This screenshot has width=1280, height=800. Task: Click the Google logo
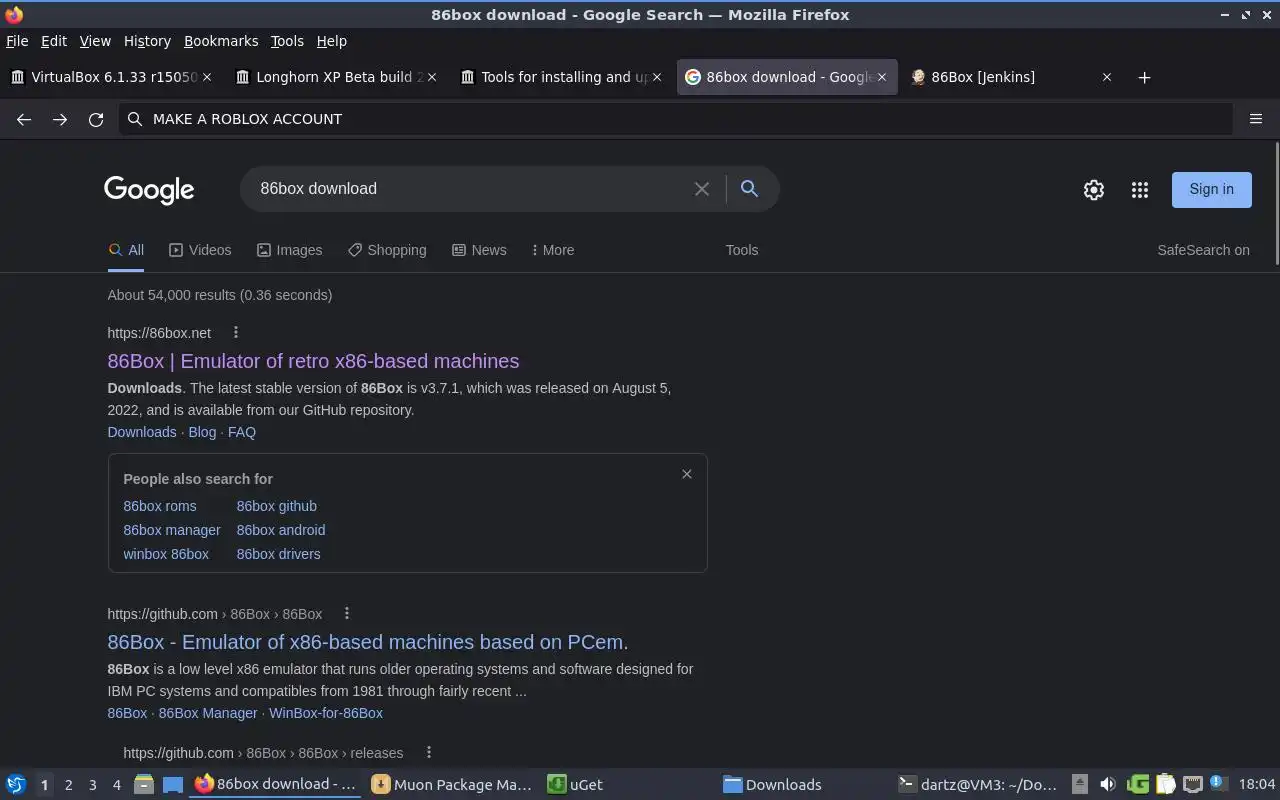149,190
